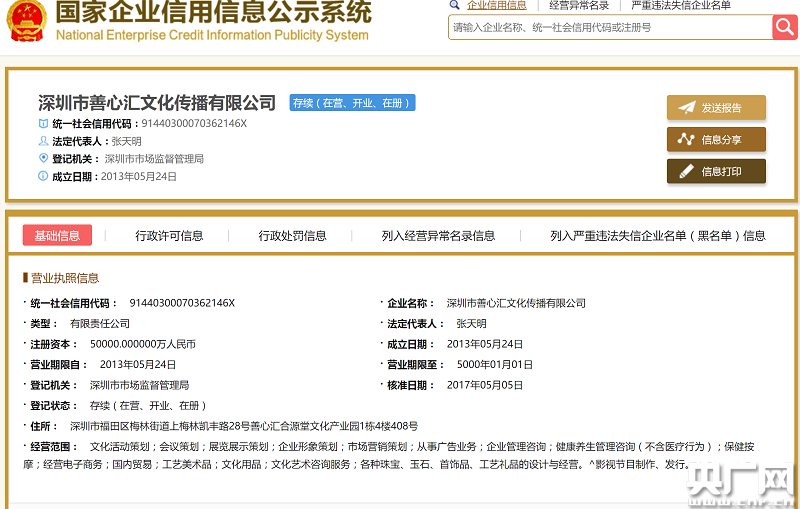Click the clock icon beside 成立日期
This screenshot has height=509, width=800.
43,176
